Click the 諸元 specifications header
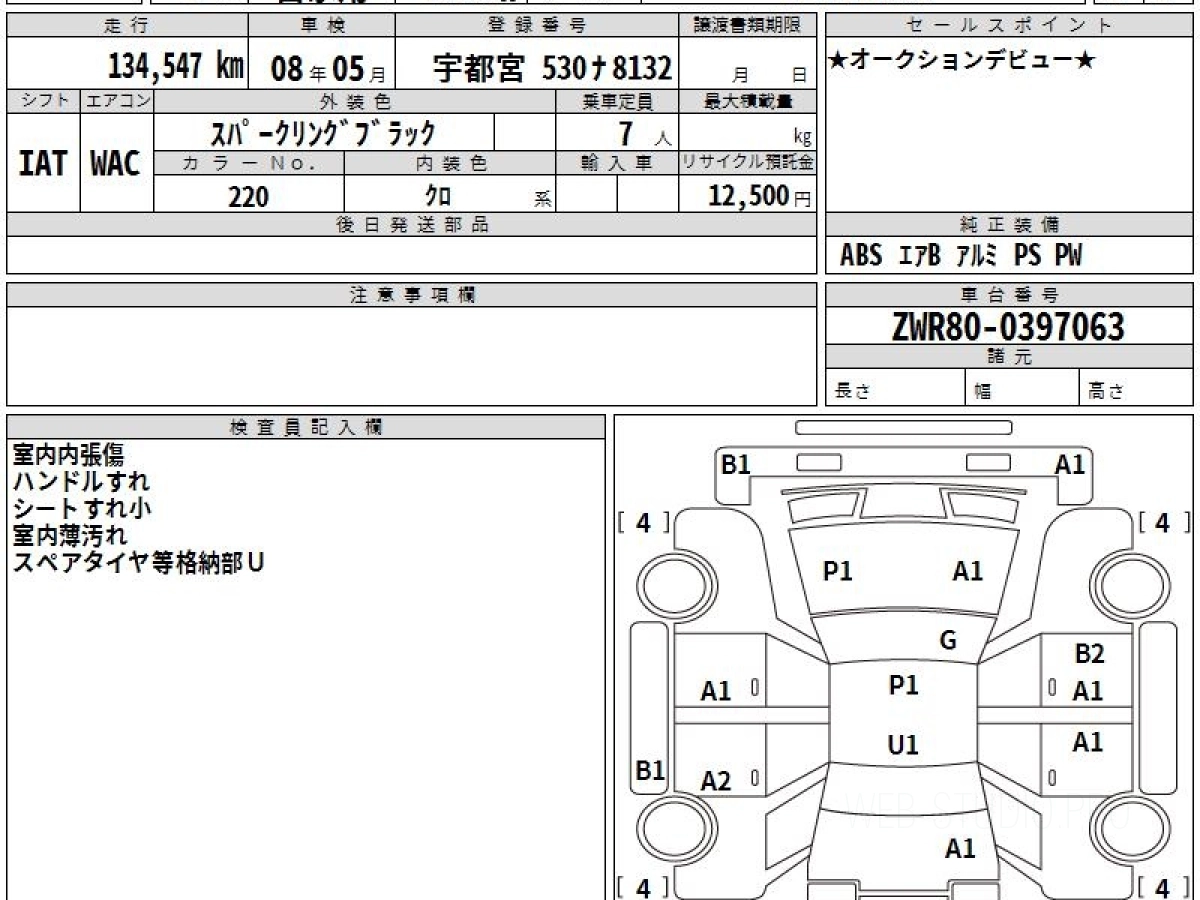This screenshot has width=1200, height=900. [1009, 357]
